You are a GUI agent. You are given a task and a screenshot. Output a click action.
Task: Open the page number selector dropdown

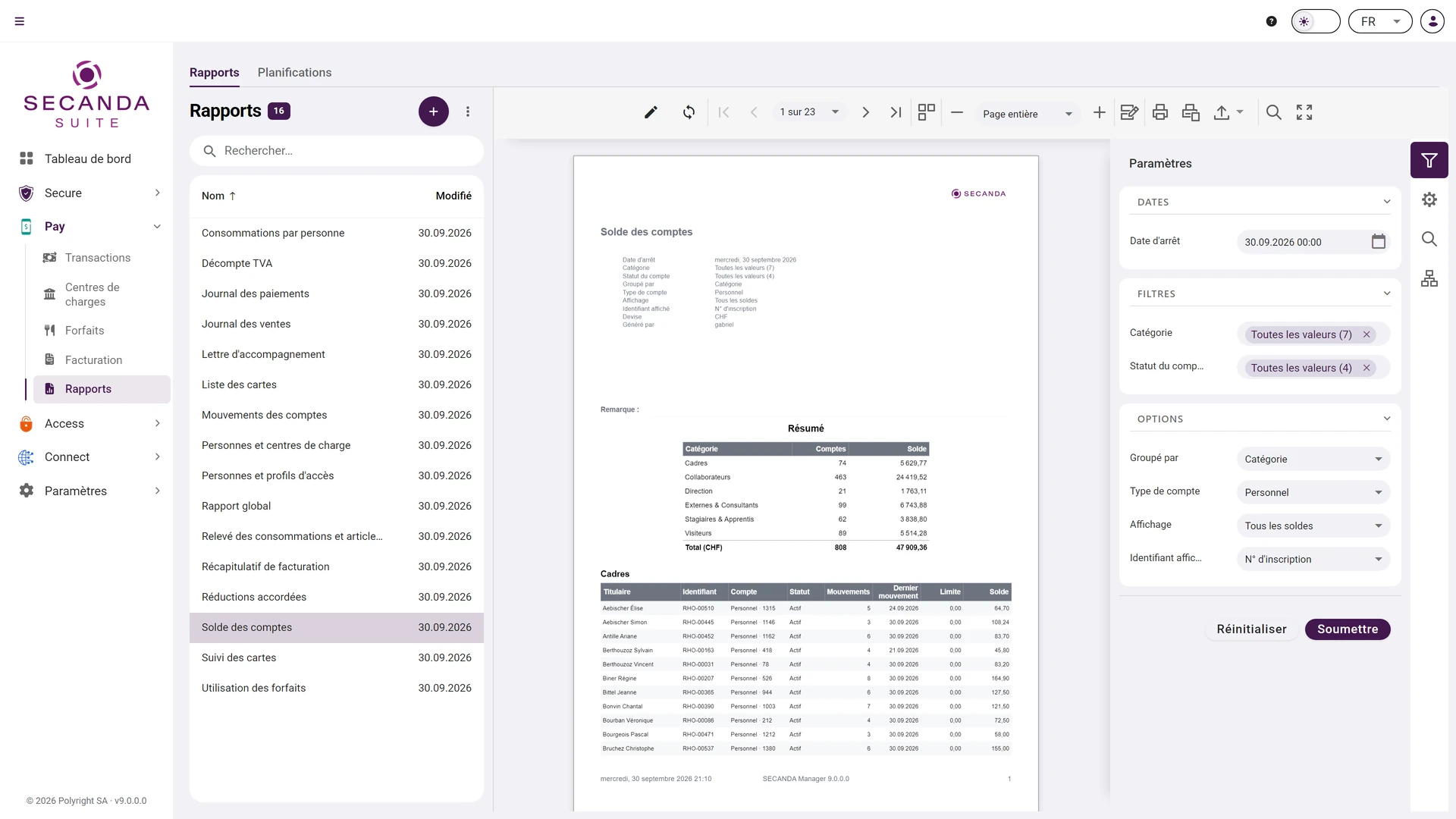point(809,112)
